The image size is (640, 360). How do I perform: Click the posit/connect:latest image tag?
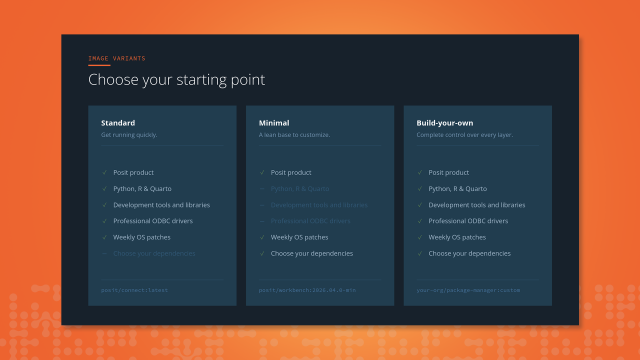point(134,290)
